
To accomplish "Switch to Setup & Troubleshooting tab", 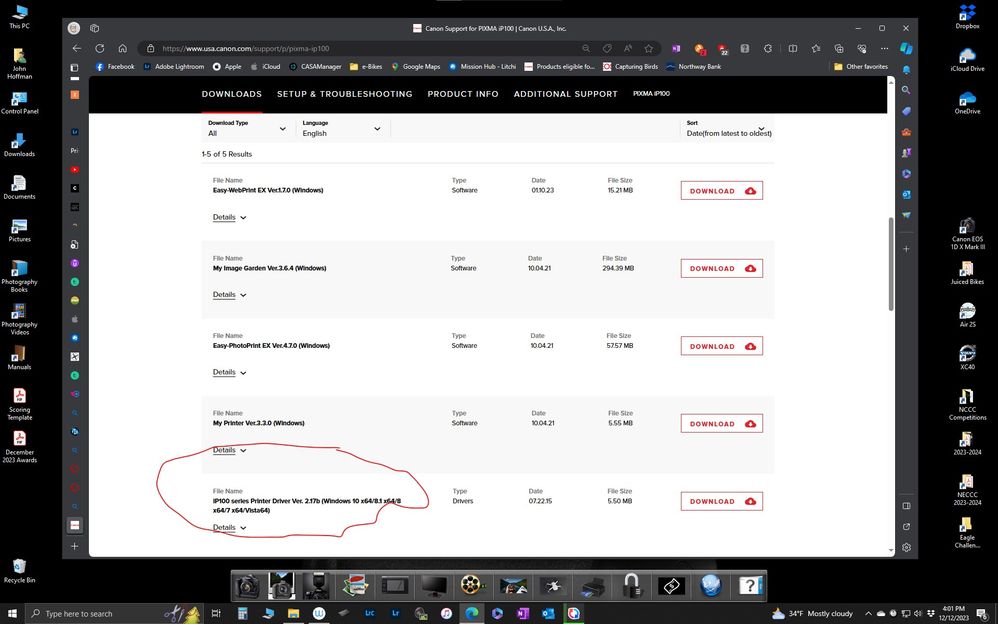I will 344,94.
